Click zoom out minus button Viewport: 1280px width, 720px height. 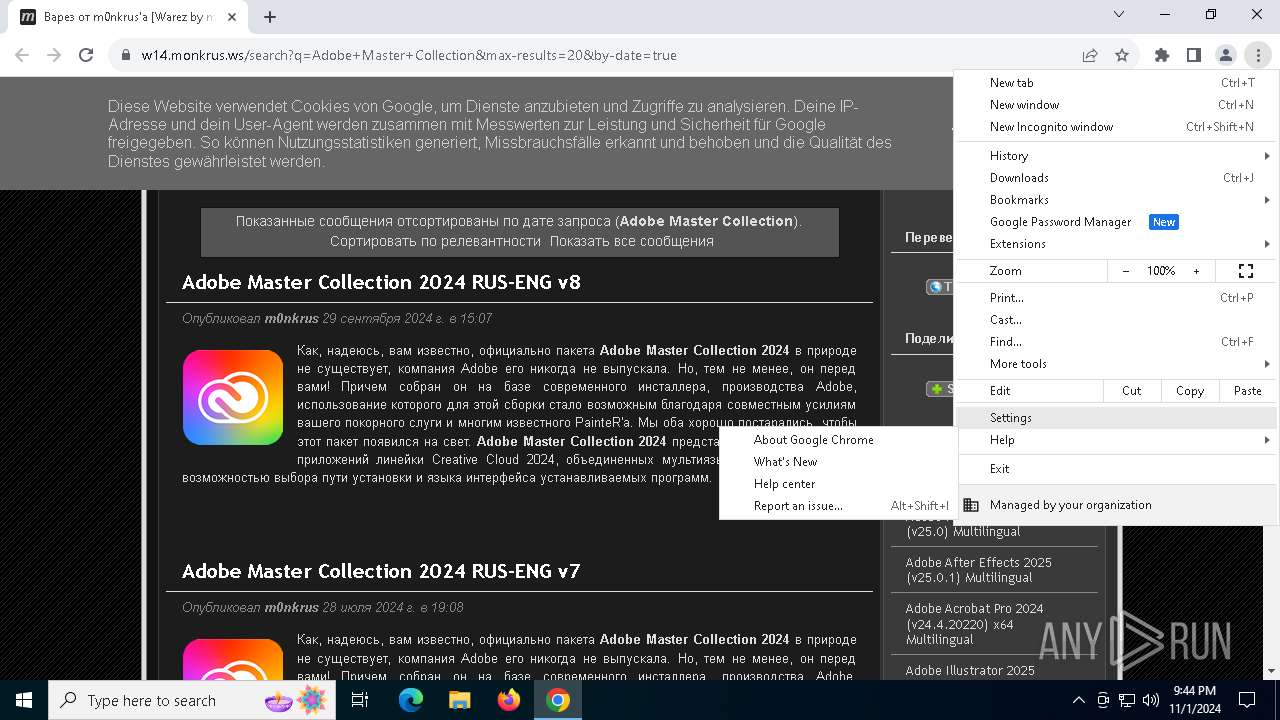(1126, 271)
